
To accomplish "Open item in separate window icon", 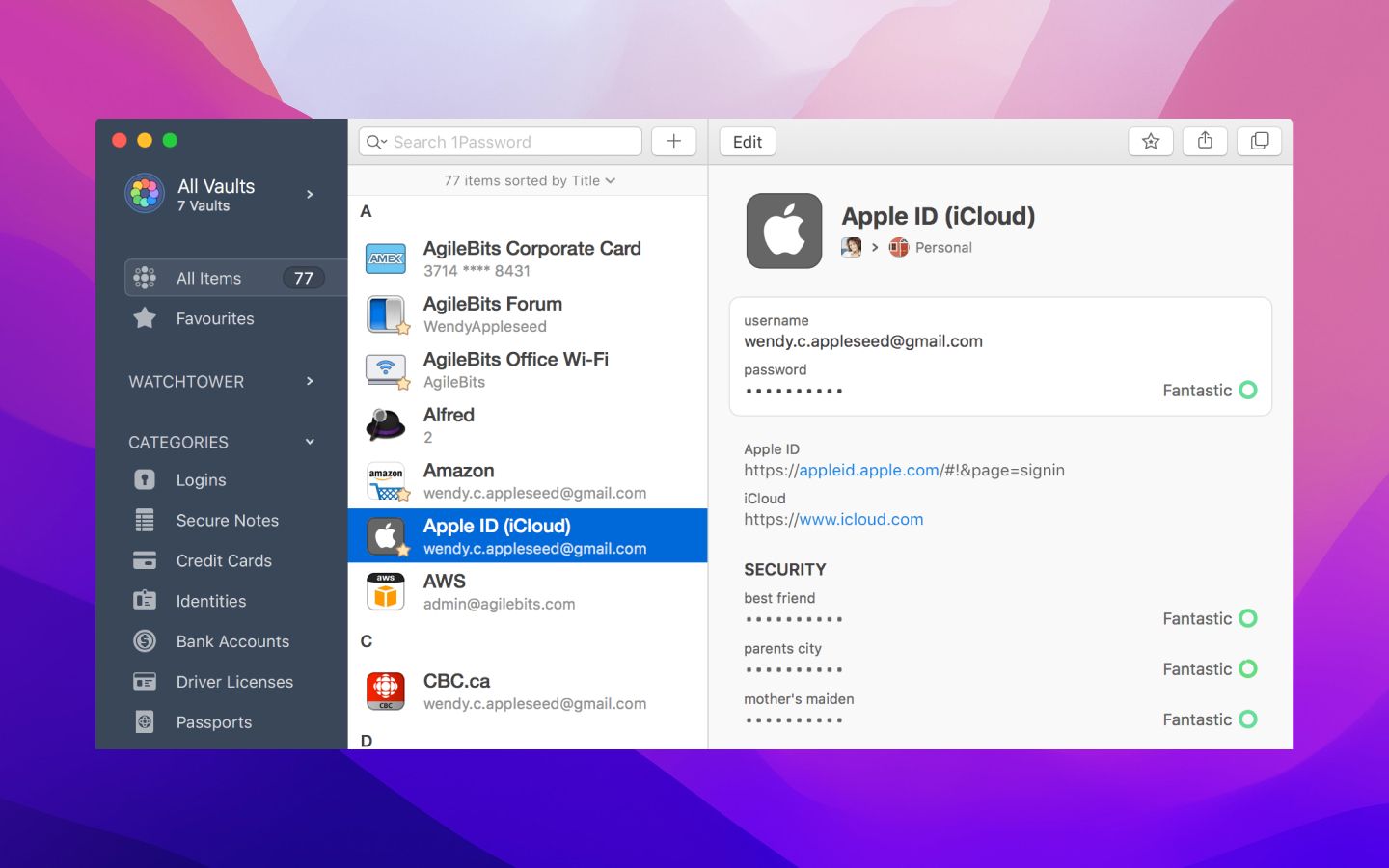I will (1260, 142).
